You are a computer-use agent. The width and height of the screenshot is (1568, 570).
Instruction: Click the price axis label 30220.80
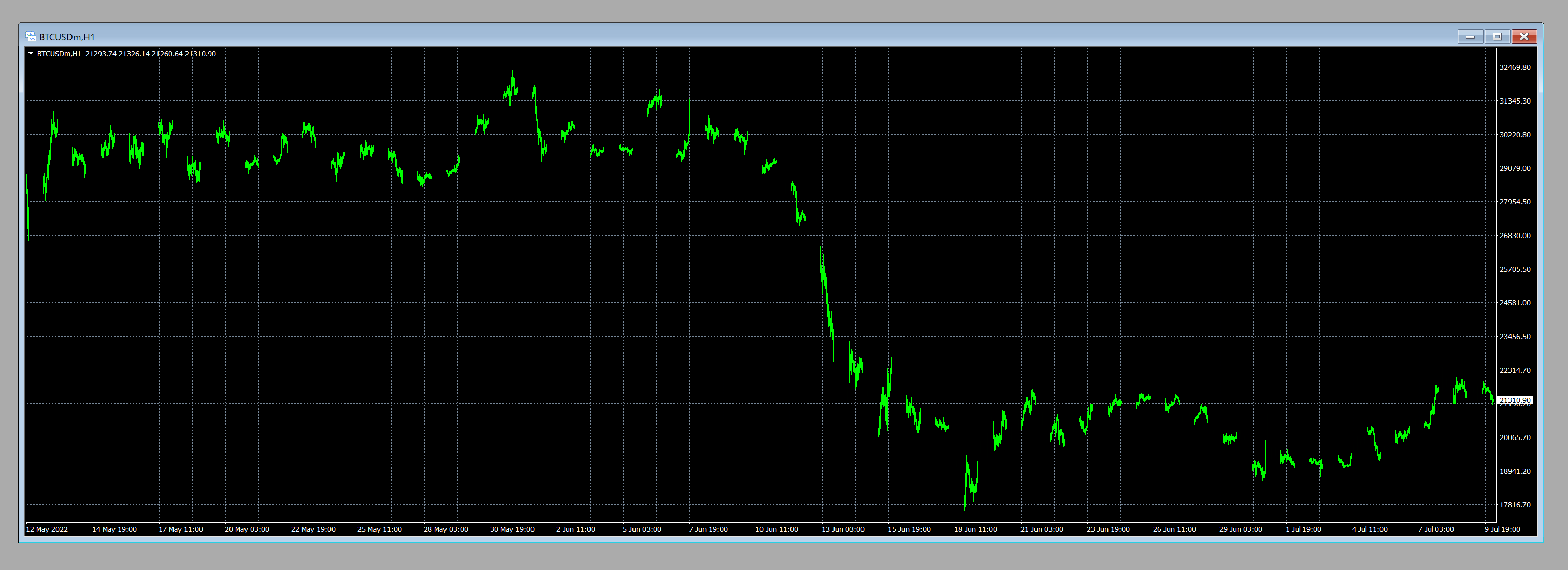[x=1515, y=135]
